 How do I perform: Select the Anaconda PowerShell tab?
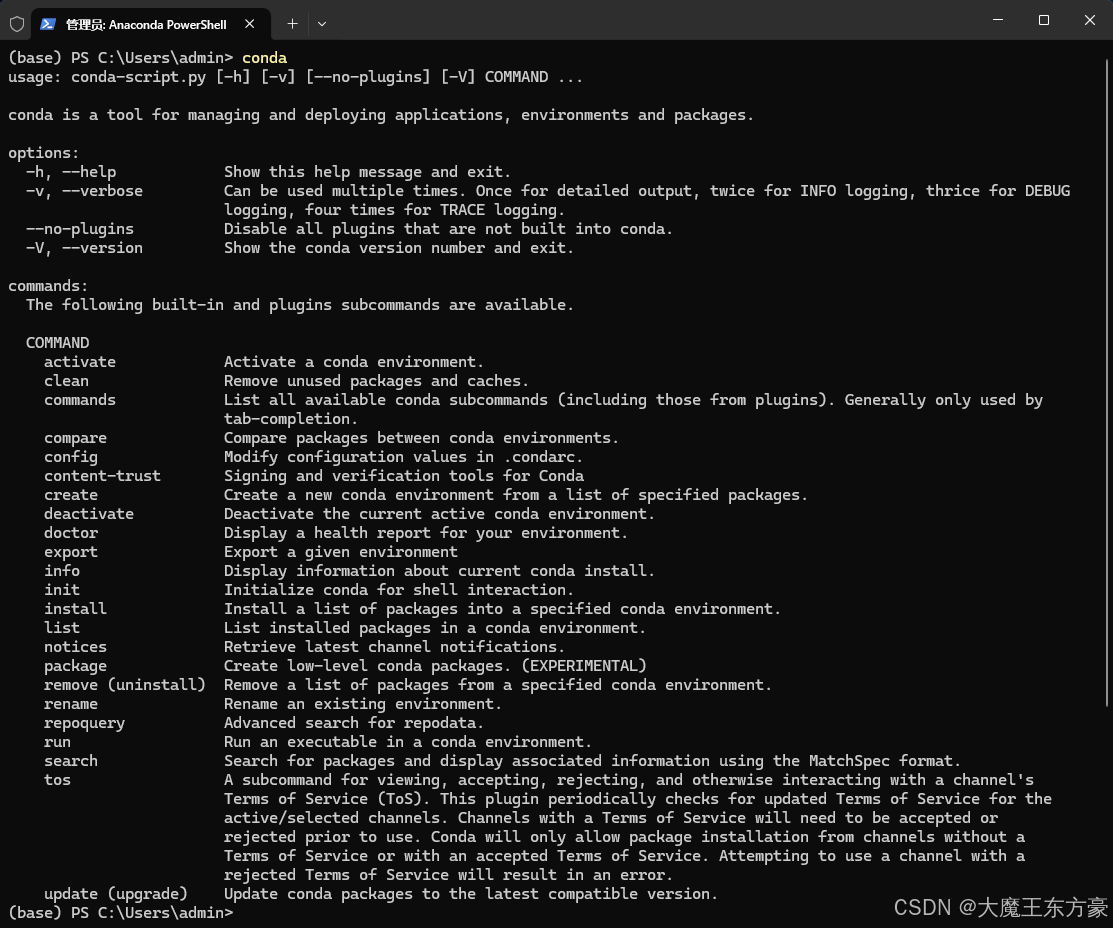150,24
